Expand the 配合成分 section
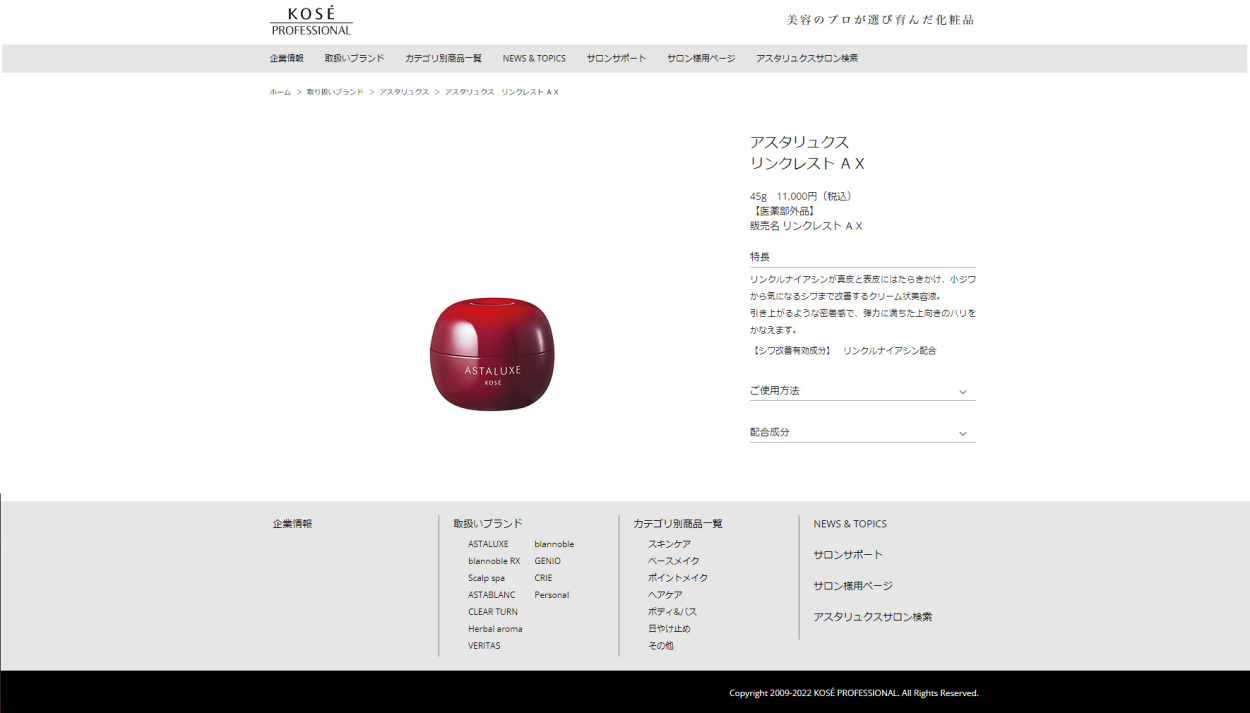 [x=862, y=432]
